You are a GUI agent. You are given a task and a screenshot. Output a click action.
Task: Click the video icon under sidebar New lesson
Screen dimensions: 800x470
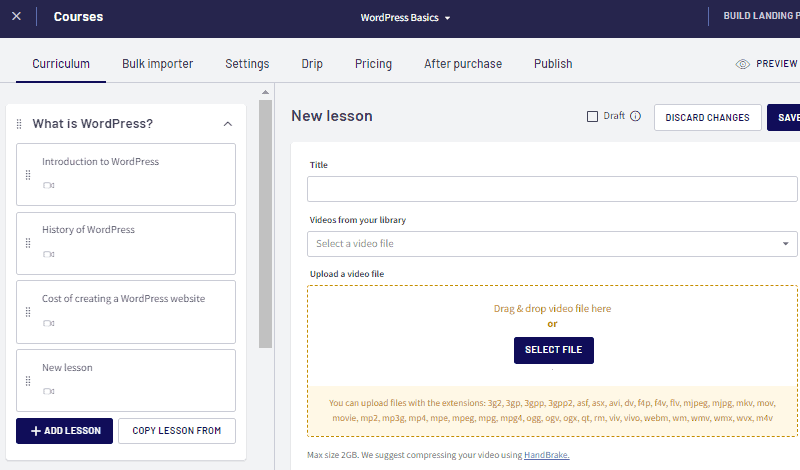click(x=48, y=391)
